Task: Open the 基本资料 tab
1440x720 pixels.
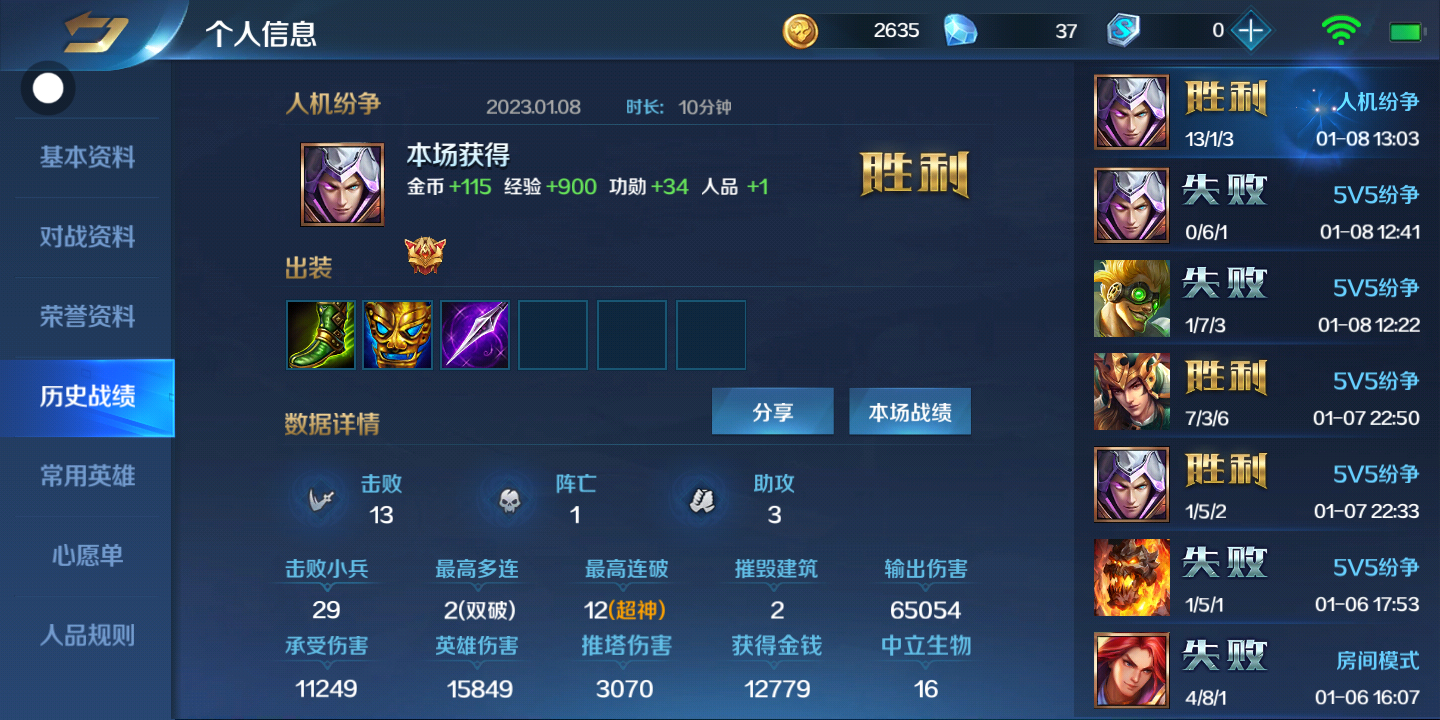Action: tap(87, 157)
